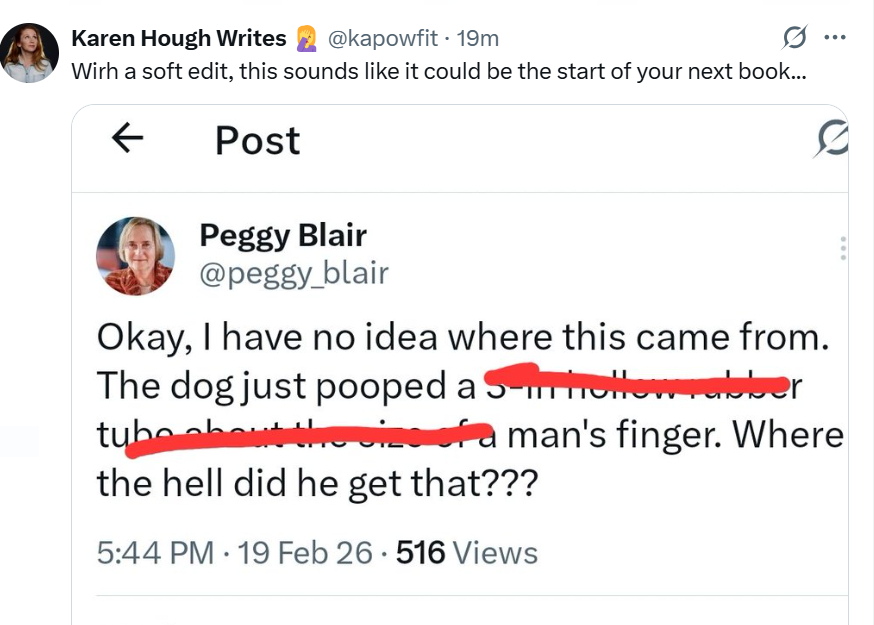The width and height of the screenshot is (874, 625).
Task: Click the facepalm emoji beside Karen's name
Action: (304, 39)
